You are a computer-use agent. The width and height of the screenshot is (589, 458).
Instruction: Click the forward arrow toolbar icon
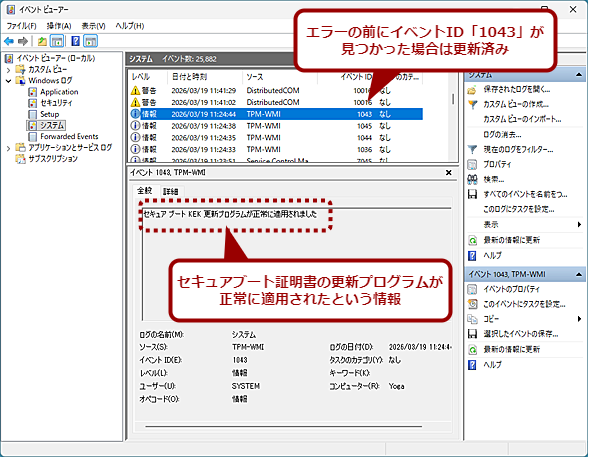coord(23,41)
